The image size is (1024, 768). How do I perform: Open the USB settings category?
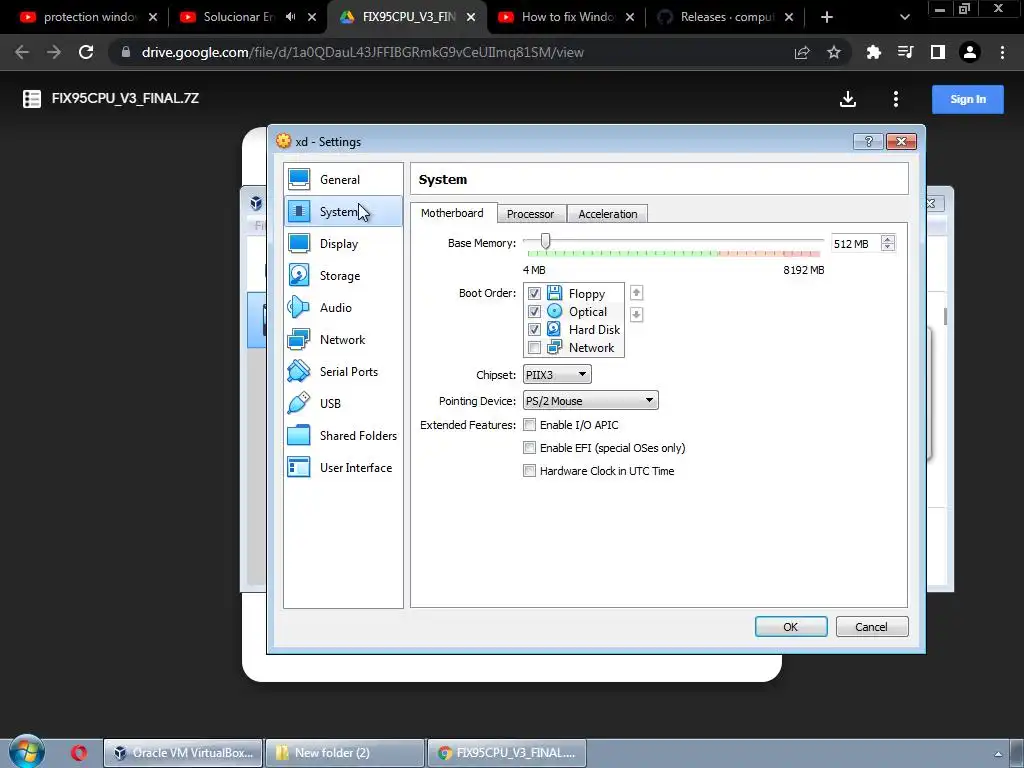(x=343, y=404)
